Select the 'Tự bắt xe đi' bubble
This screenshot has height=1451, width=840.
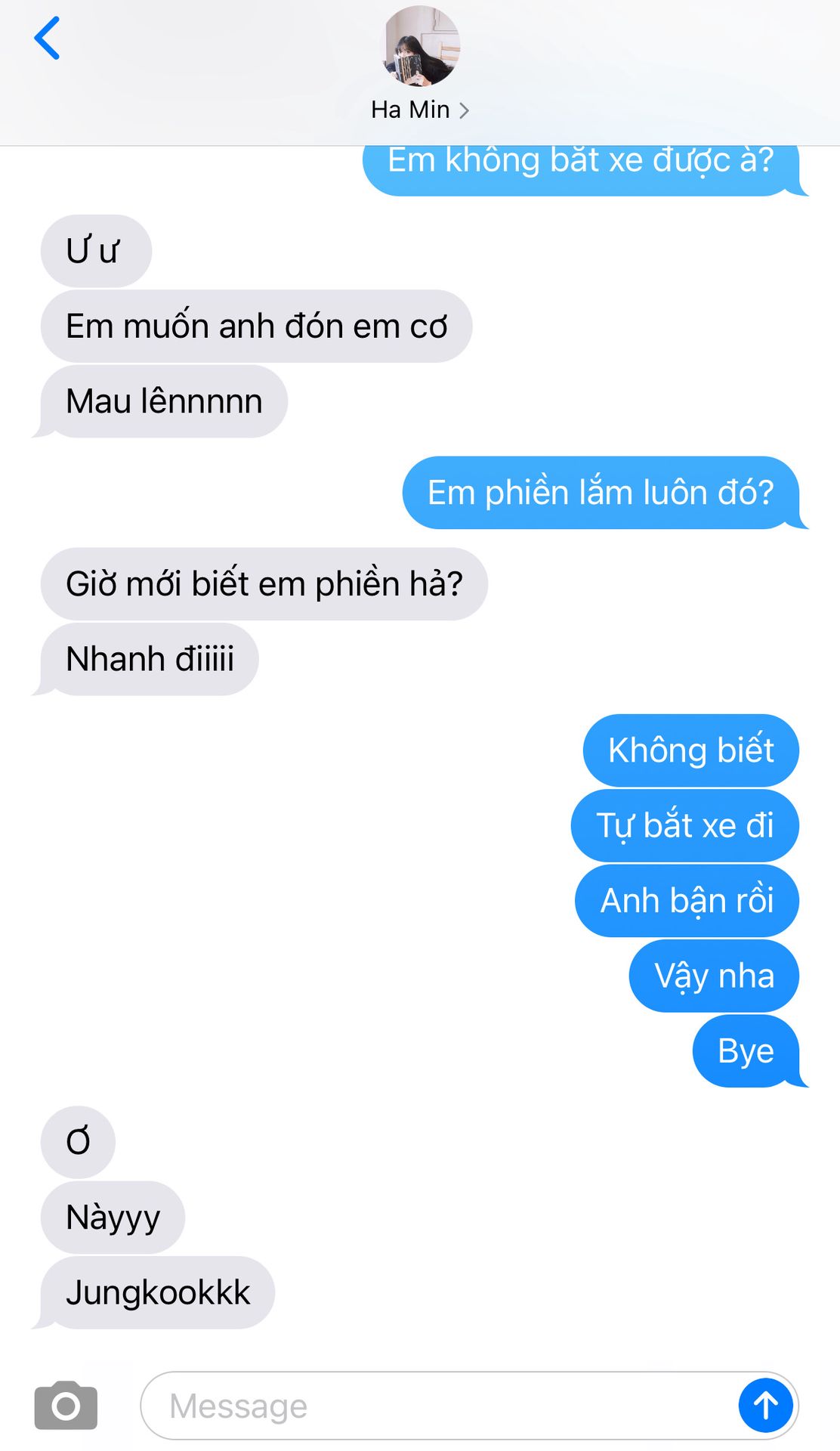(x=684, y=825)
